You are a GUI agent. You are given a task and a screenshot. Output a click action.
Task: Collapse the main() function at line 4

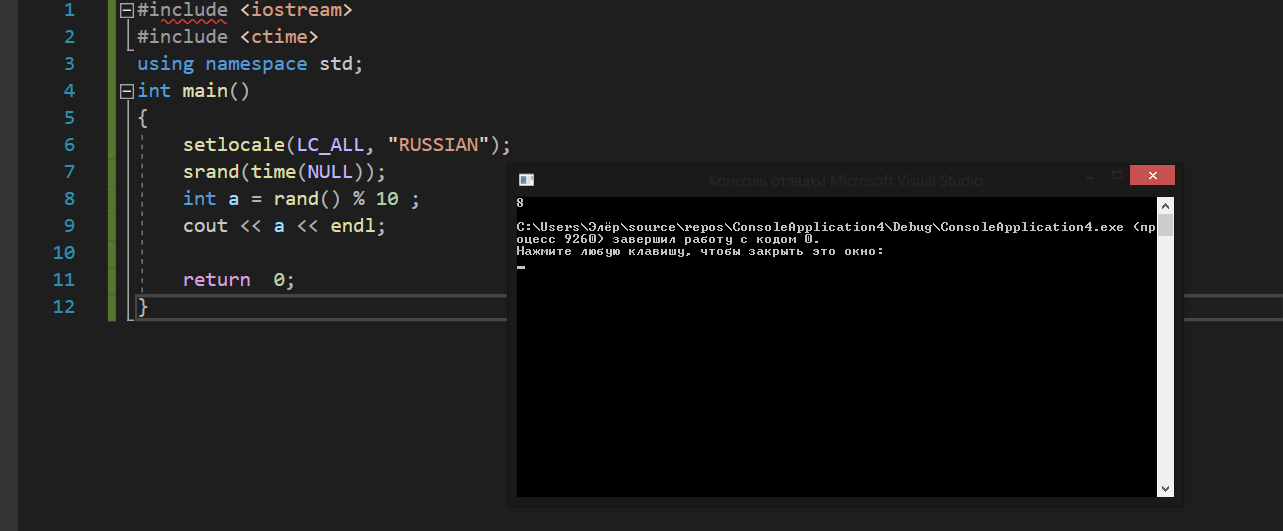pyautogui.click(x=126, y=91)
